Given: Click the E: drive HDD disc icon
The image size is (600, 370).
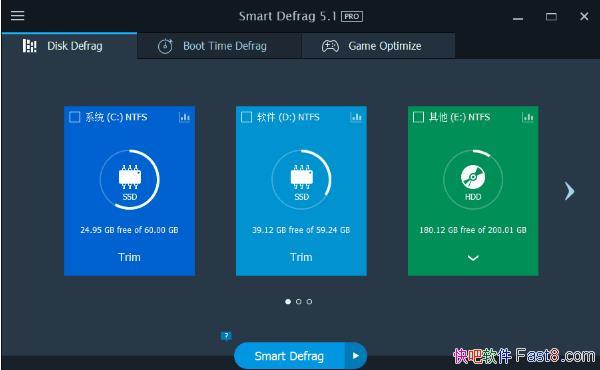Looking at the screenshot, I should [x=473, y=177].
